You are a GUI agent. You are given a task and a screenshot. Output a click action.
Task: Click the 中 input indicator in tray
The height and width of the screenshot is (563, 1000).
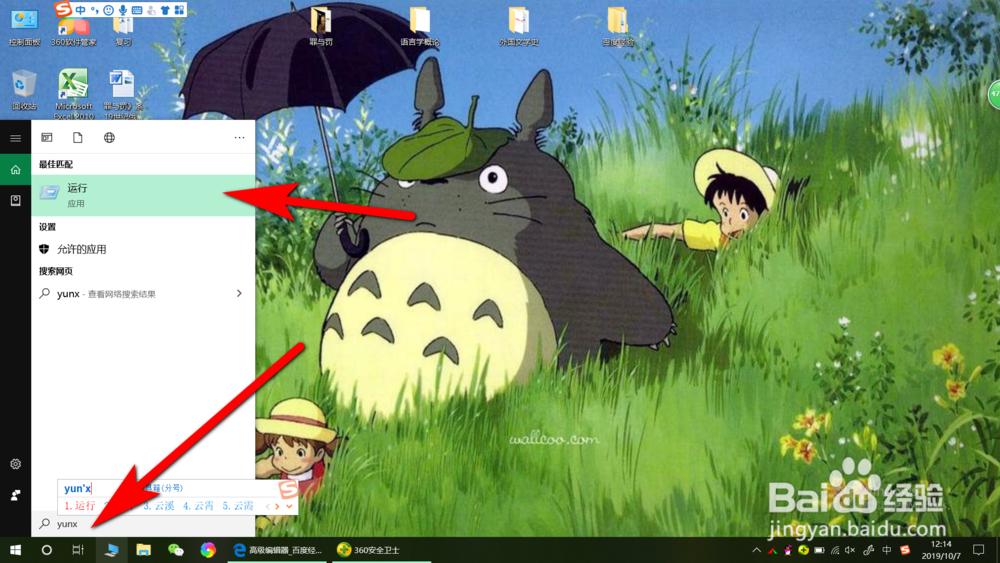(886, 550)
